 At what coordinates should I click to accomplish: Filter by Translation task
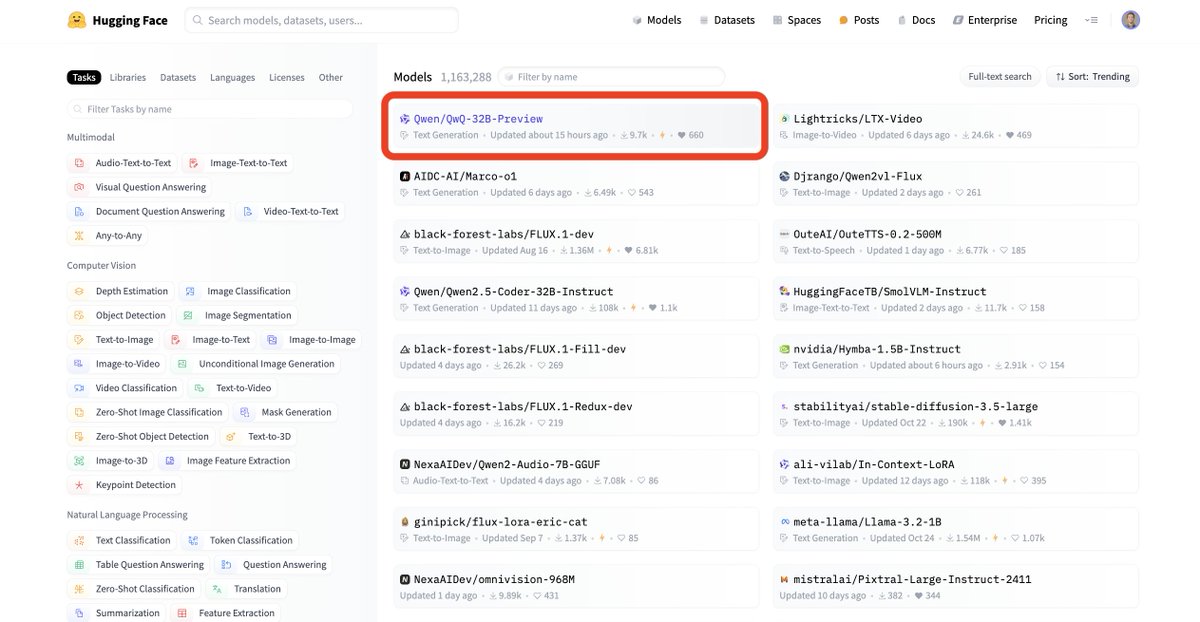point(247,589)
